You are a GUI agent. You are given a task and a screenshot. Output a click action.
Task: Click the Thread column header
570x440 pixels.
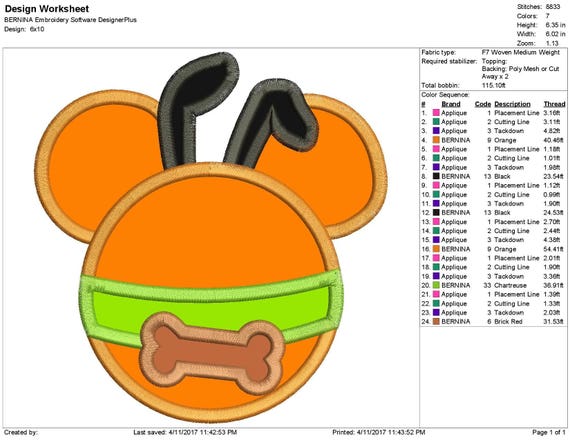coord(554,104)
